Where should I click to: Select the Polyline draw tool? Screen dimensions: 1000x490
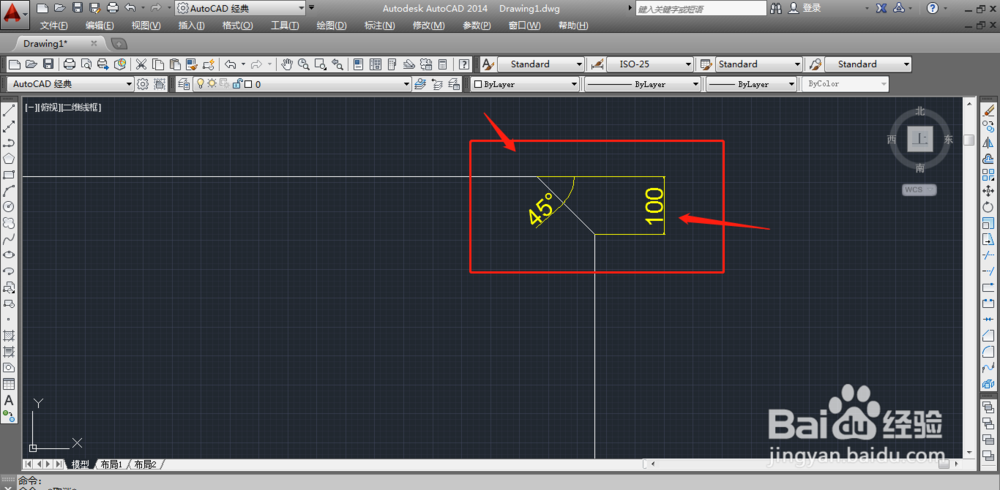(9, 142)
